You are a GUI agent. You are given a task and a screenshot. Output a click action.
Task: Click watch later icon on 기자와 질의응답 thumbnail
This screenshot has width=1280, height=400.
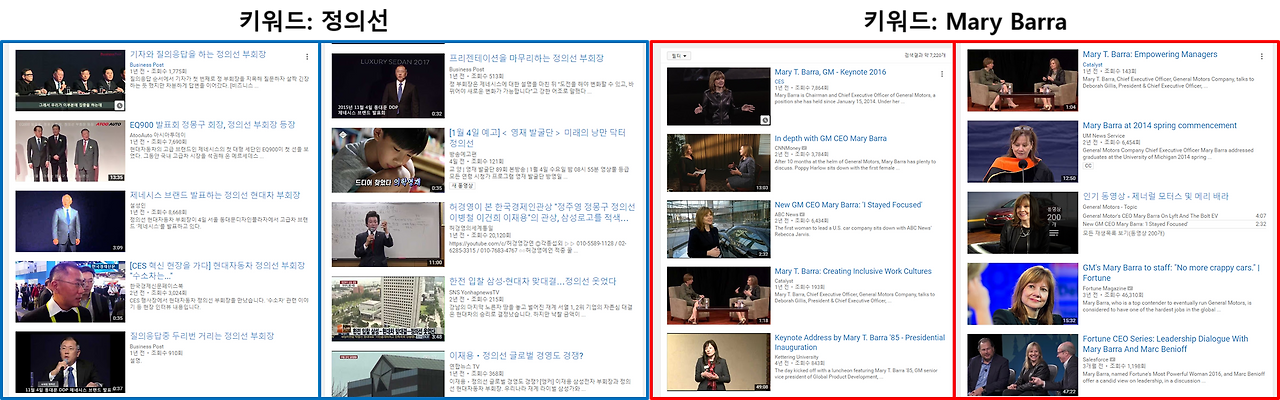pyautogui.click(x=120, y=104)
